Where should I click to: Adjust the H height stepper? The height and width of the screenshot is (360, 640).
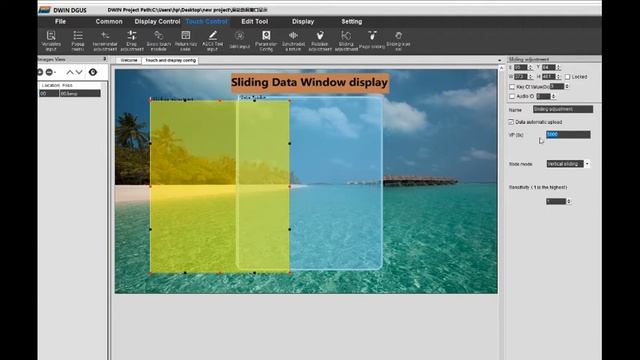[558, 77]
